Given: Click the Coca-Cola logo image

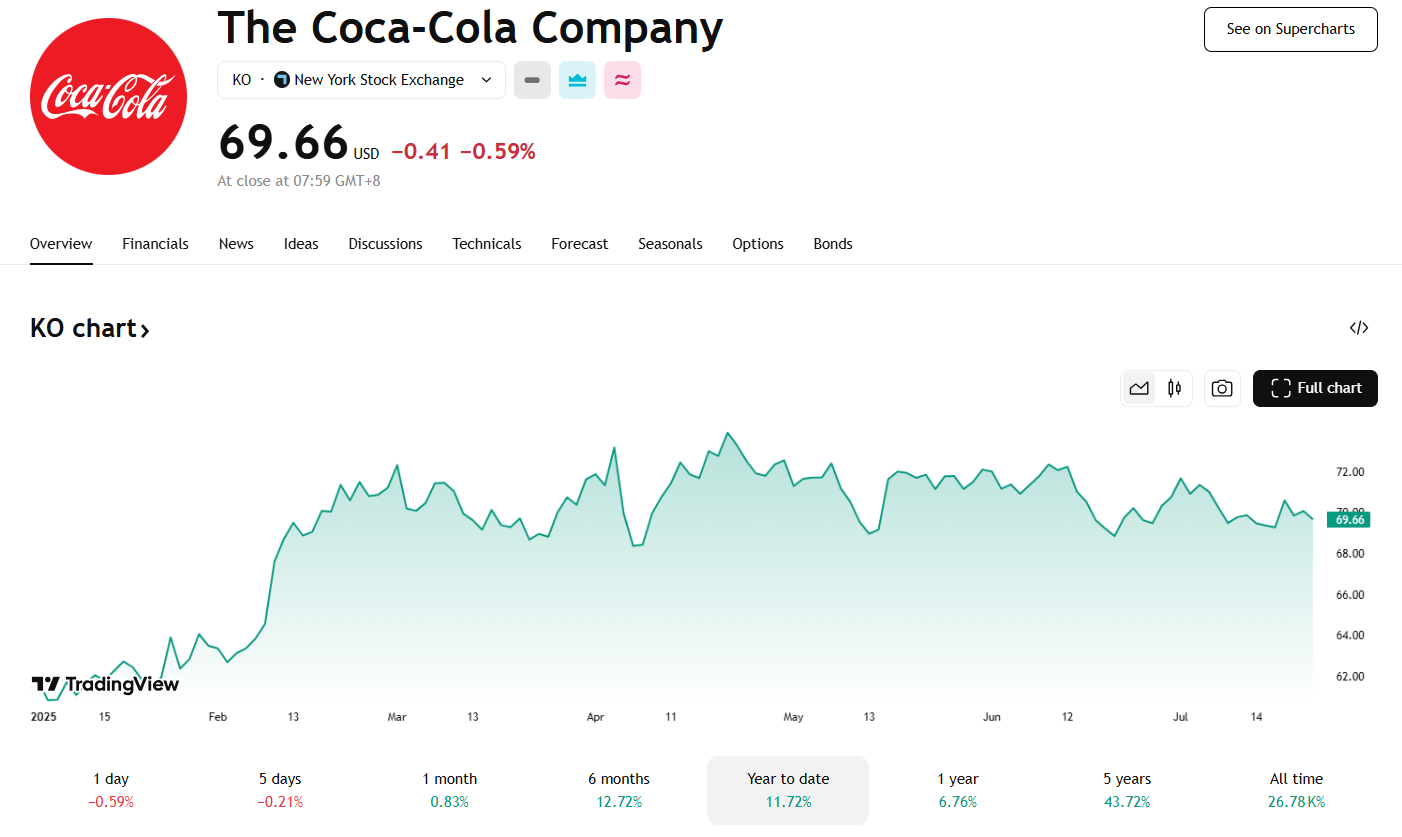Looking at the screenshot, I should (108, 96).
